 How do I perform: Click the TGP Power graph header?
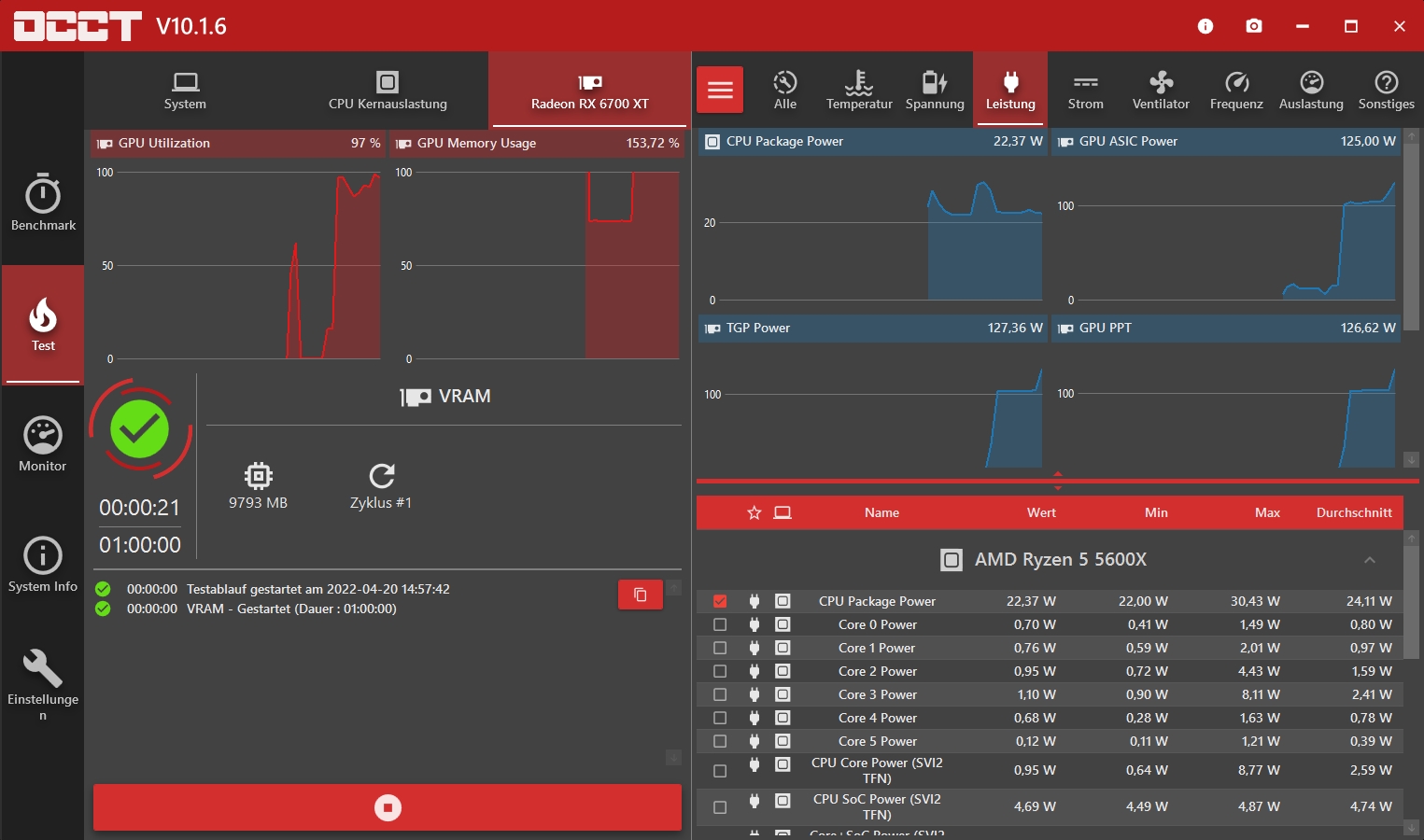click(872, 328)
